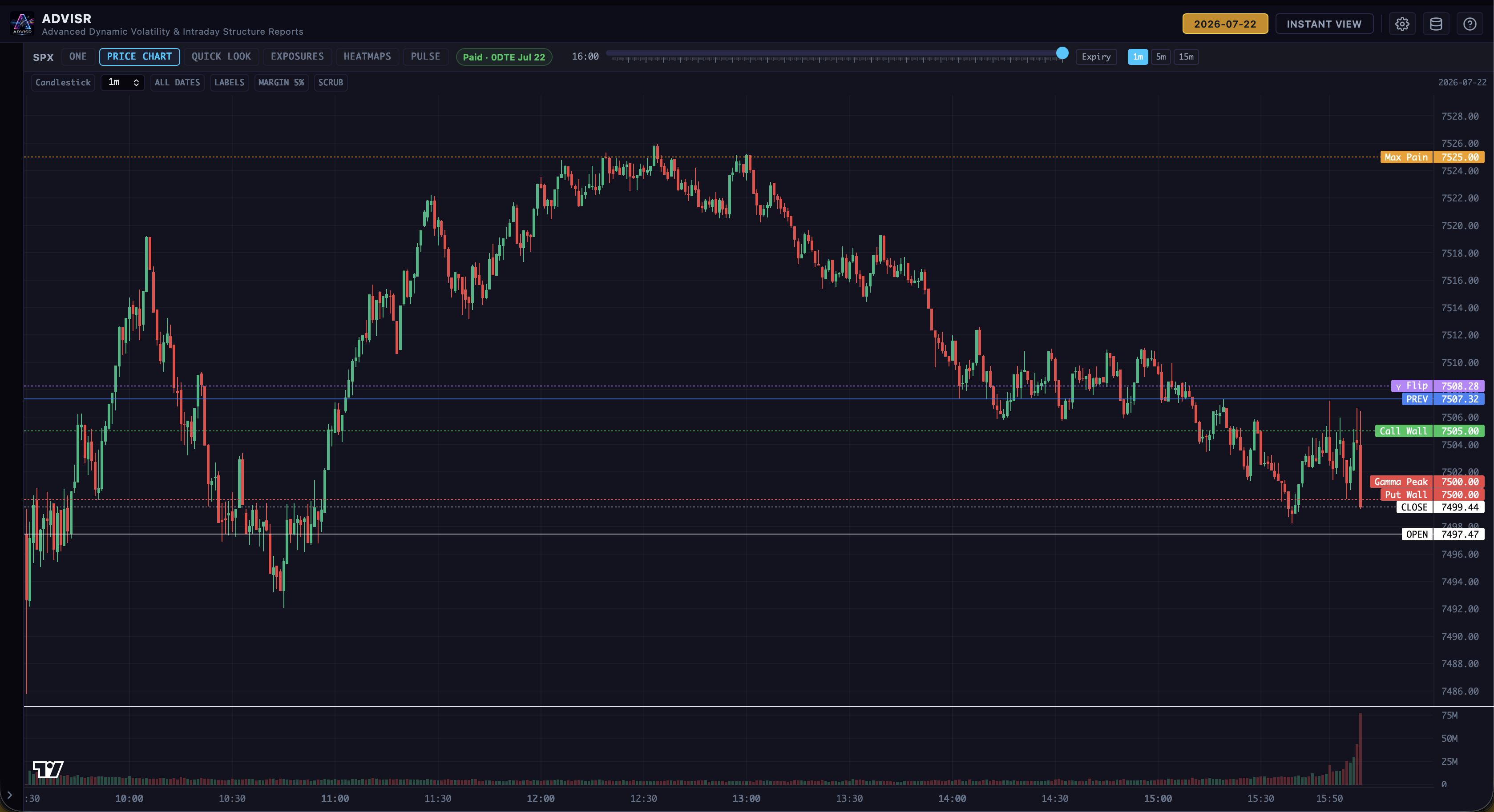
Task: Click the 75M volume axis label
Action: click(x=1449, y=715)
